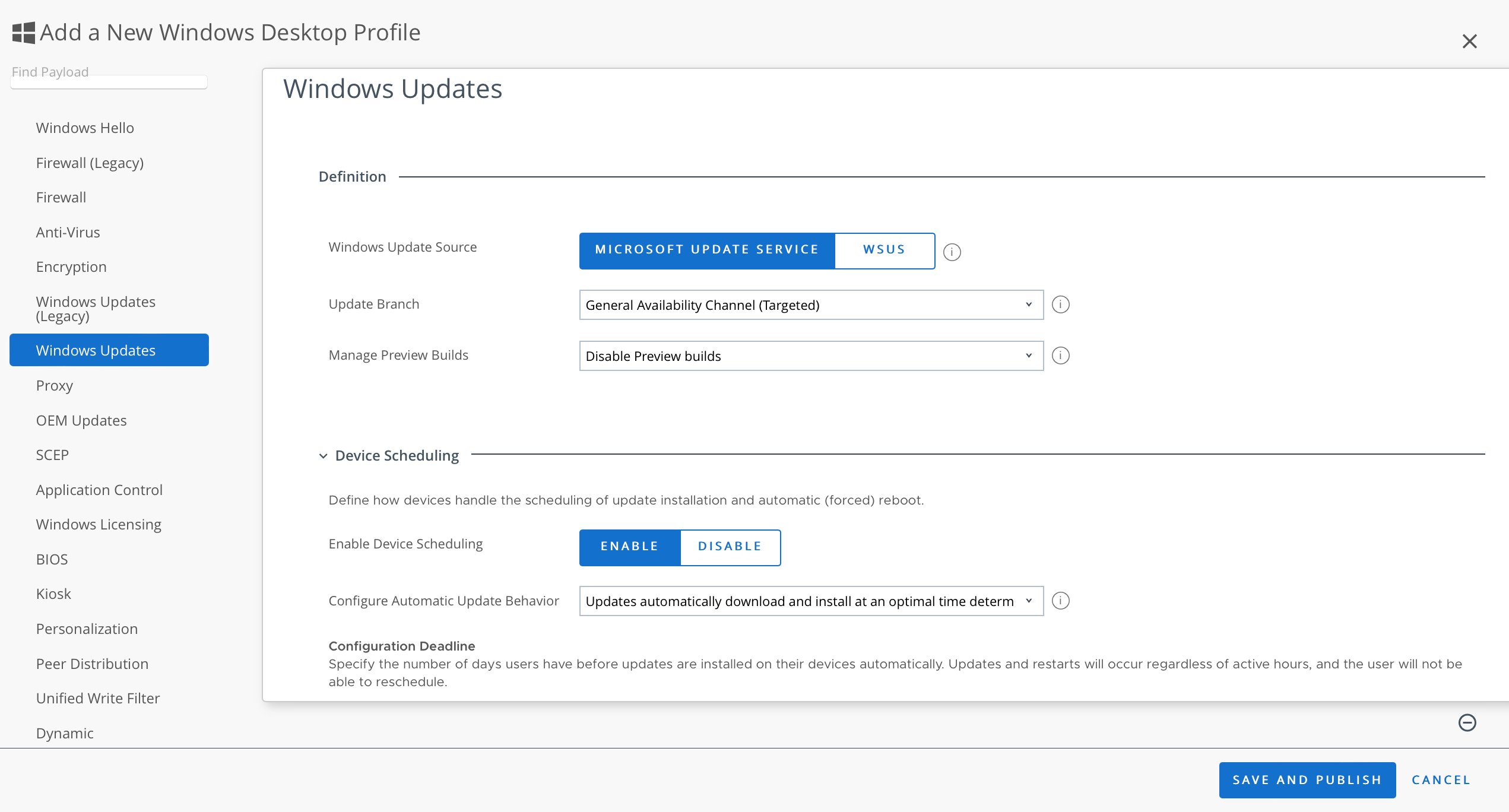Click info icon next to Manage Preview Builds
The image size is (1509, 812).
[x=1060, y=356]
